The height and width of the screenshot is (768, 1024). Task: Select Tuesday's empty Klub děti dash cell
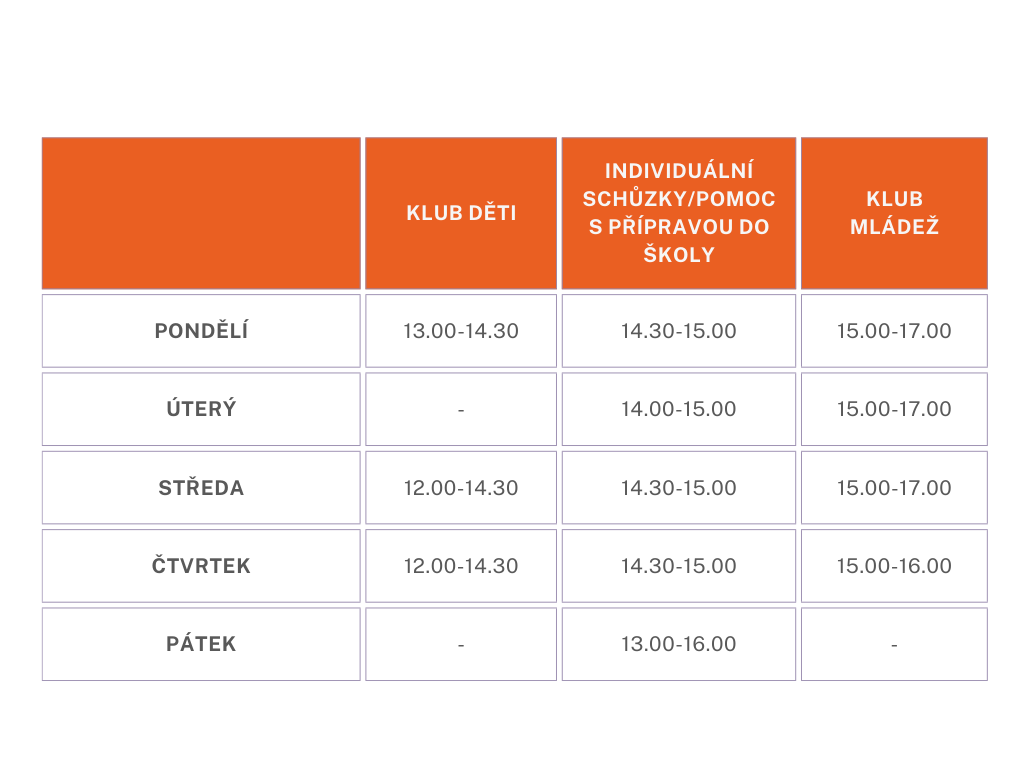(461, 409)
